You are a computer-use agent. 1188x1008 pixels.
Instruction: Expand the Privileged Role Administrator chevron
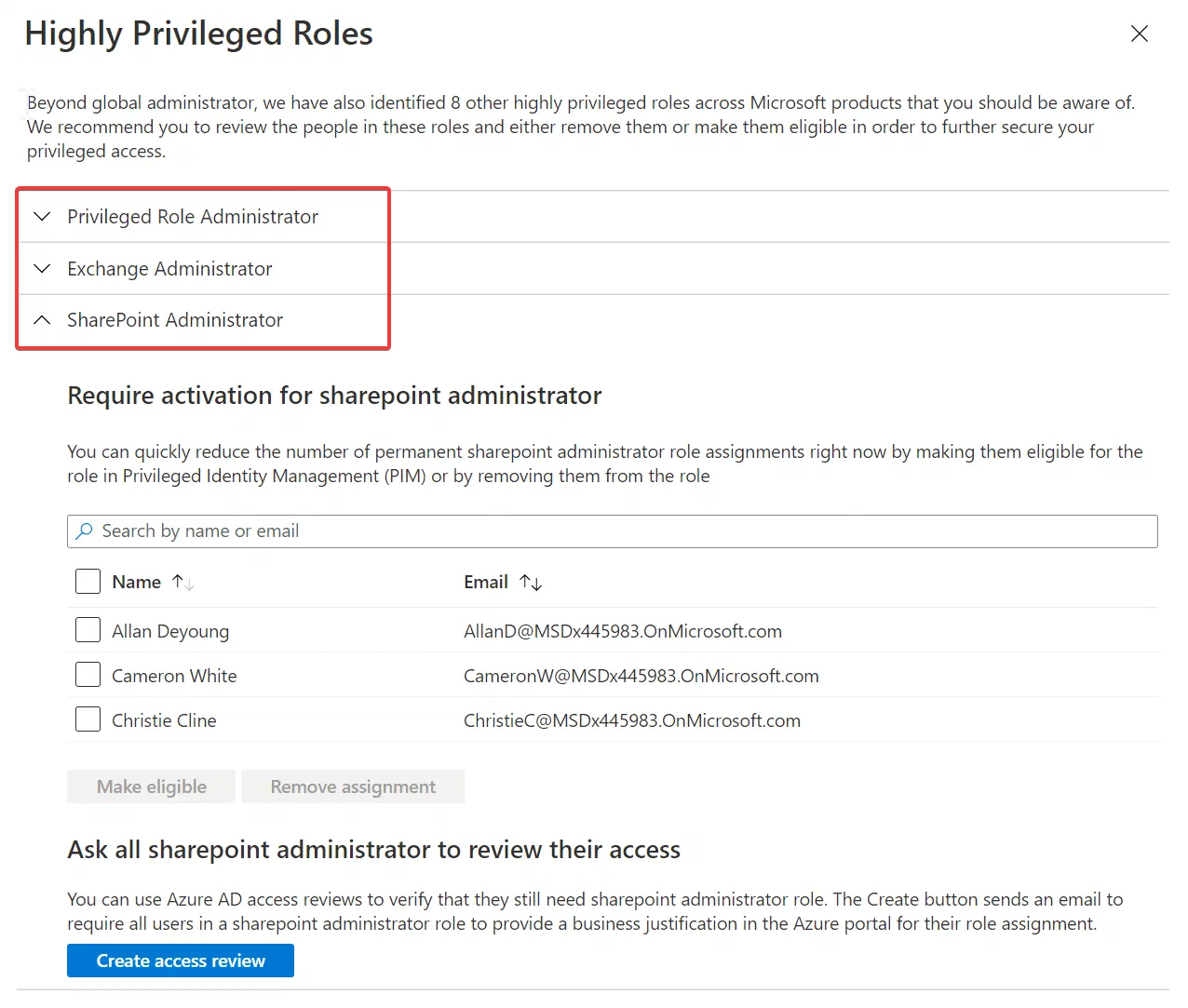tap(42, 217)
